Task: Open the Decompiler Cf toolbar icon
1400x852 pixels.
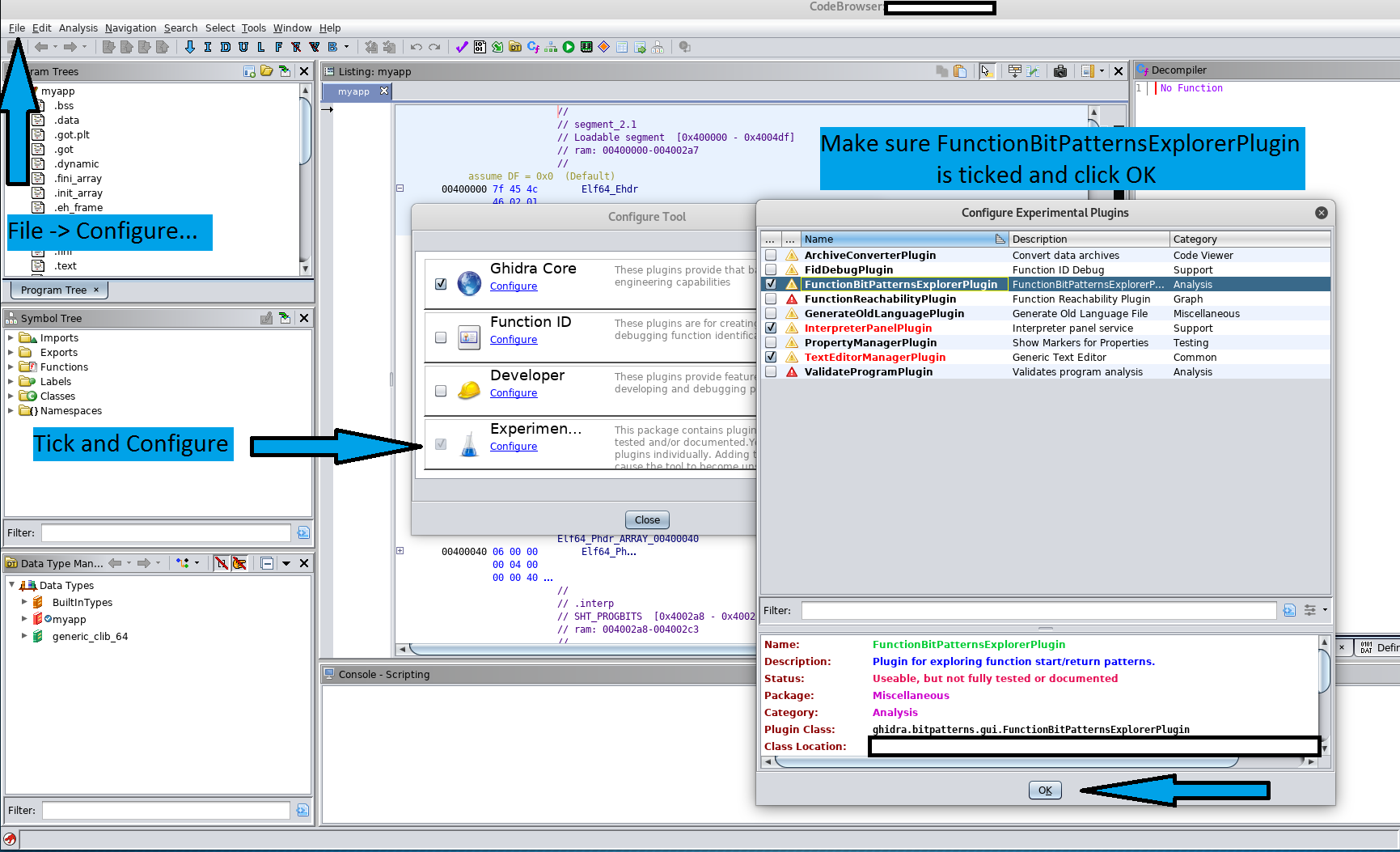Action: coord(533,47)
